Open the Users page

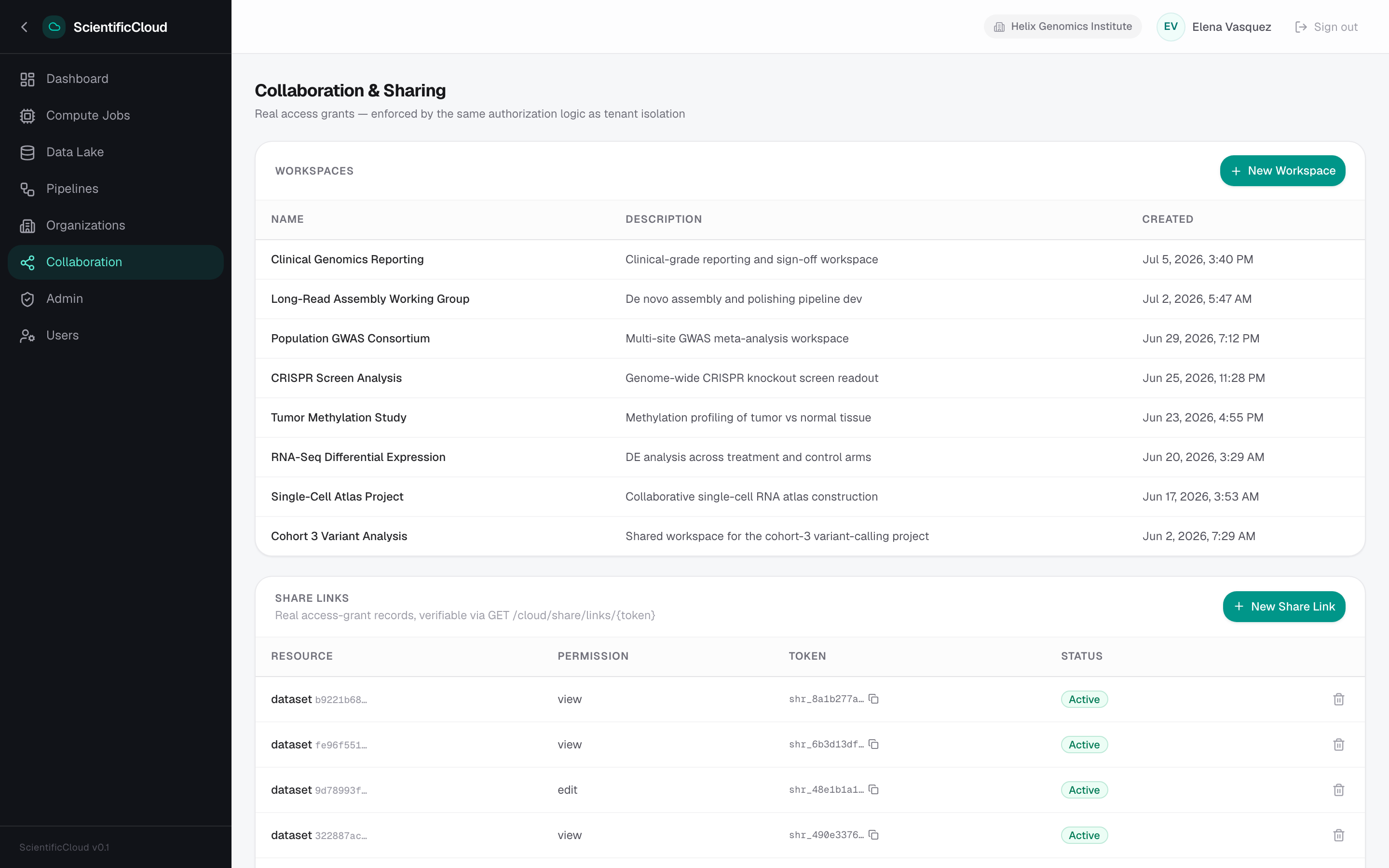(x=115, y=336)
